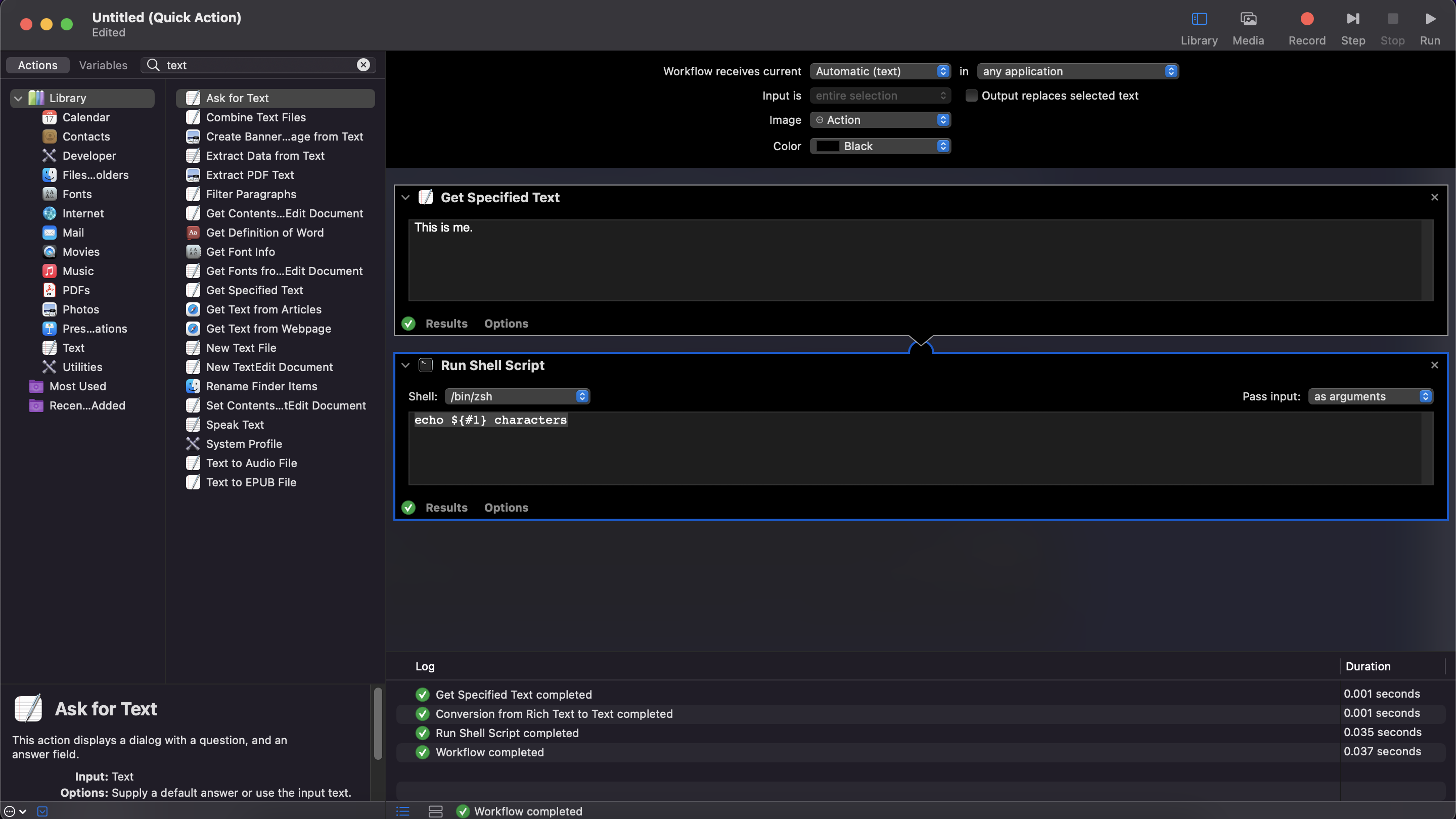Show the variables split view icon
Viewport: 1456px width, 819px height.
(435, 811)
